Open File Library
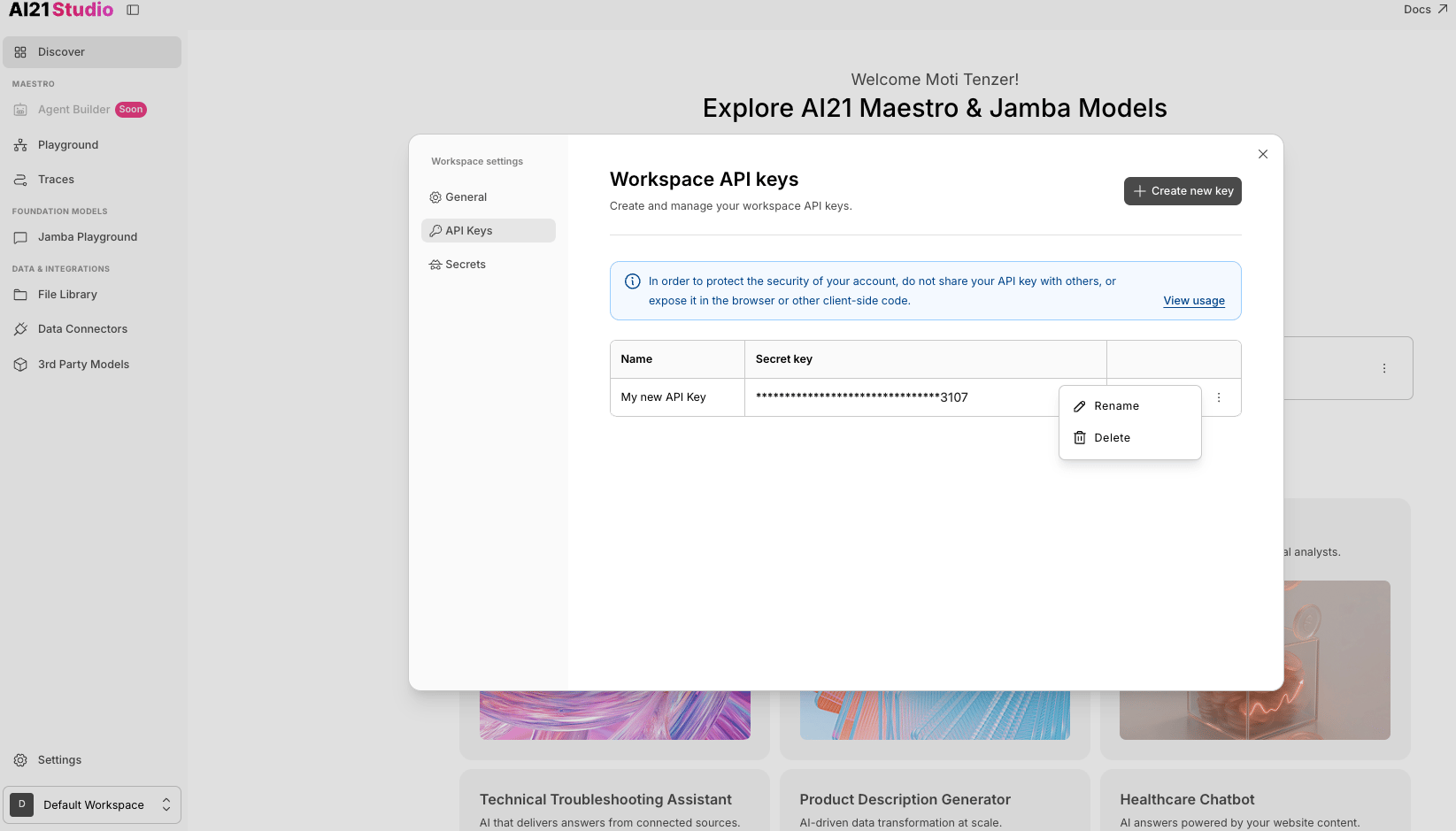1456x831 pixels. [x=92, y=295]
